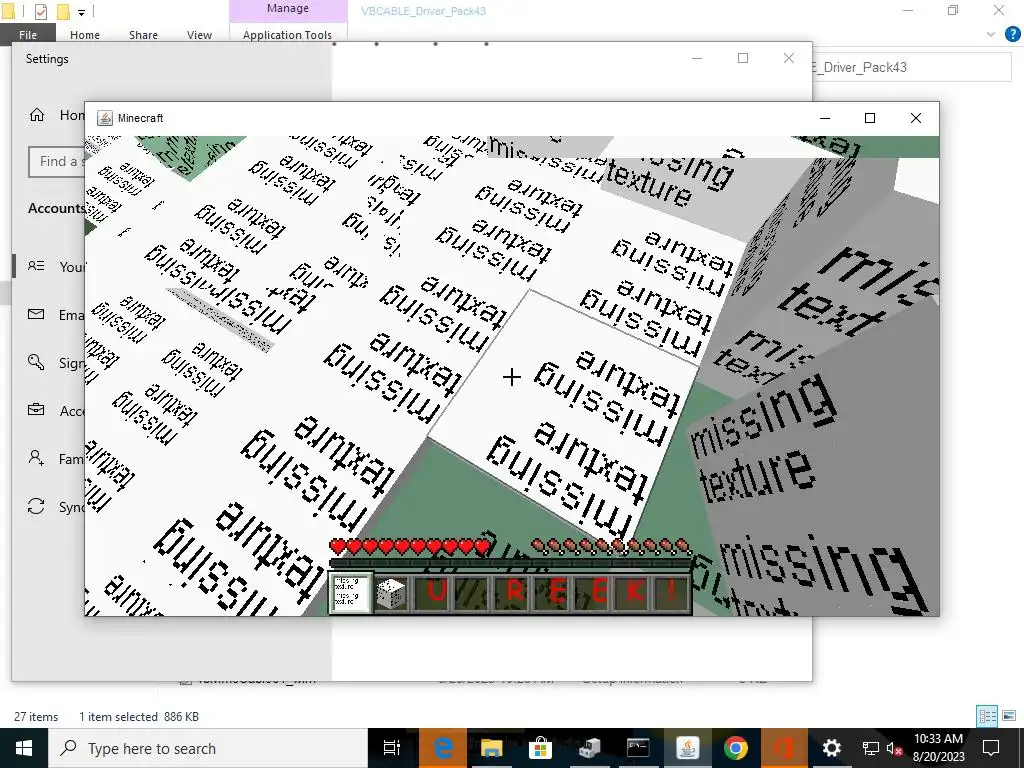Viewport: 1024px width, 768px height.
Task: Click the taskbar 'Type here to search' box
Action: click(208, 748)
